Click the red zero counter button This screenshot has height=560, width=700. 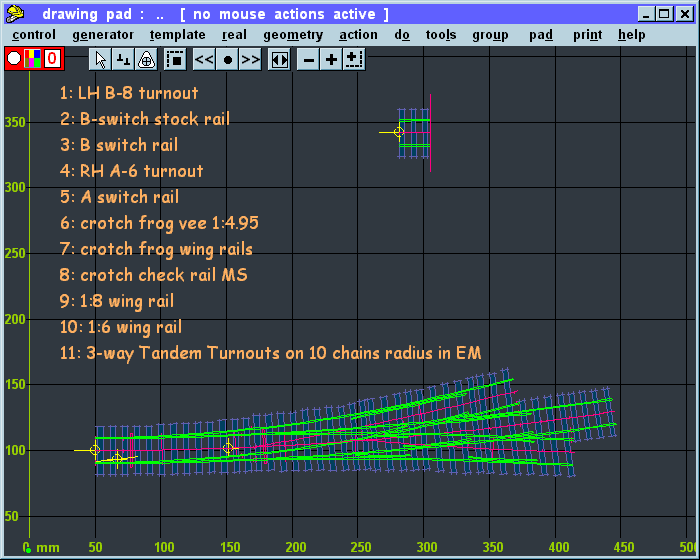[x=52, y=59]
